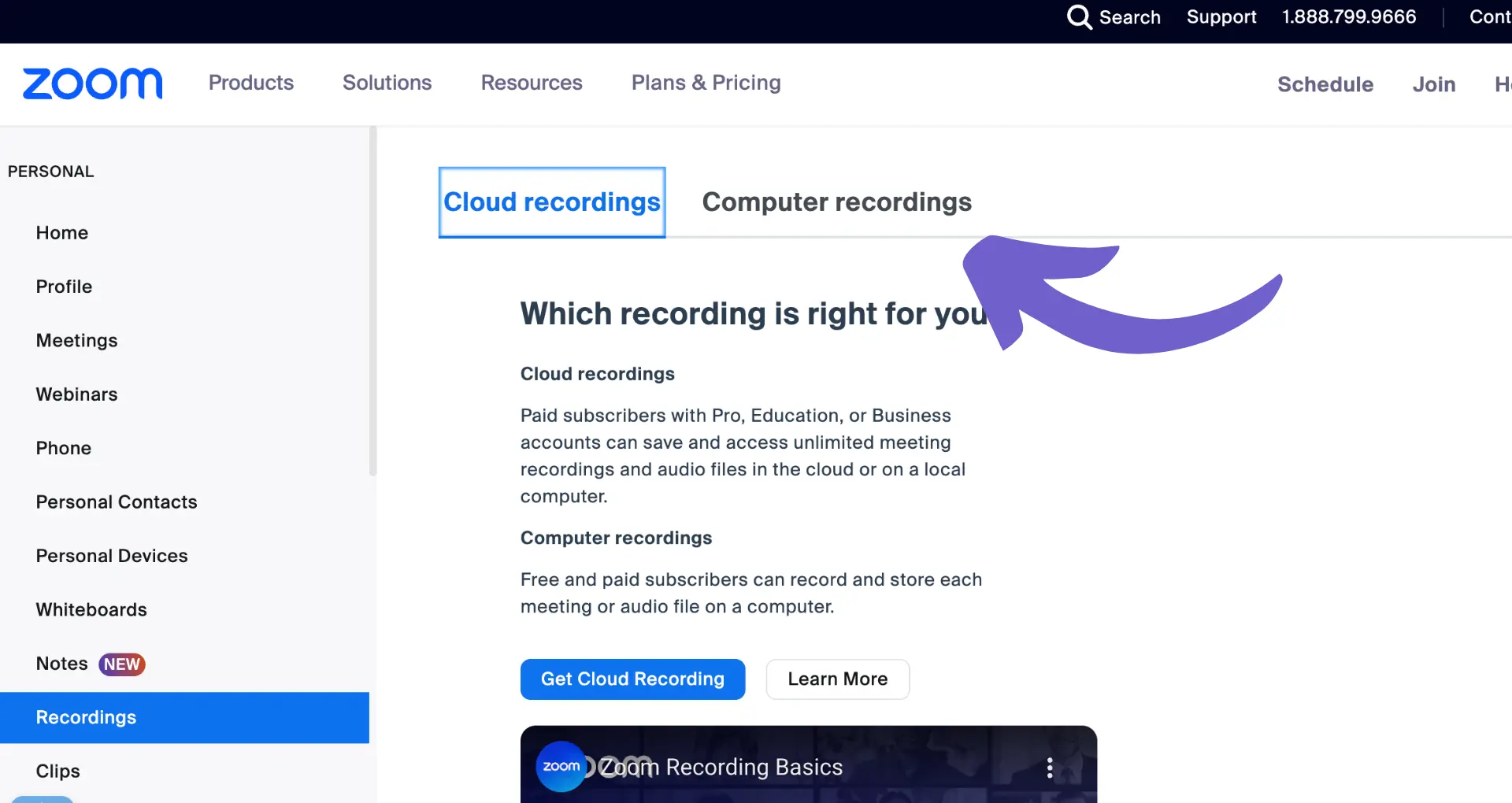Click the Search text link

pyautogui.click(x=1130, y=17)
